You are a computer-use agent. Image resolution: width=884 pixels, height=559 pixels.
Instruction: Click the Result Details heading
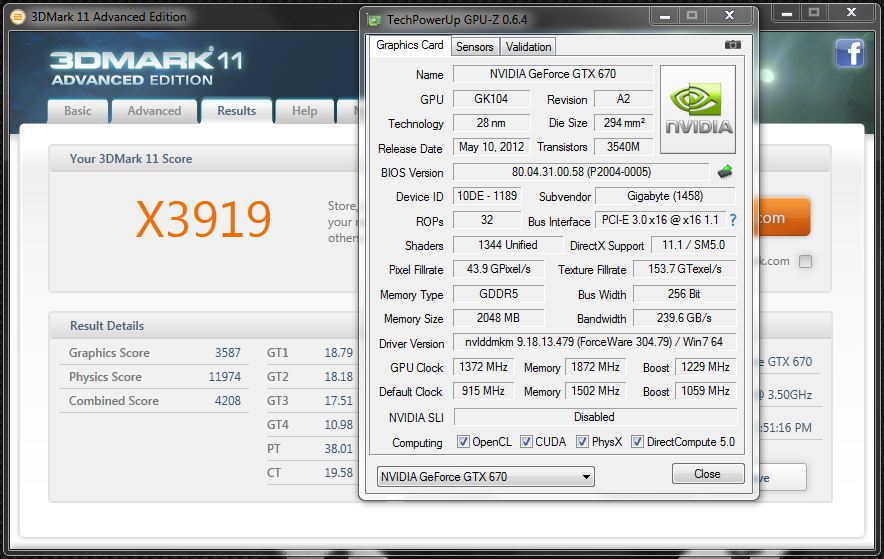click(107, 326)
